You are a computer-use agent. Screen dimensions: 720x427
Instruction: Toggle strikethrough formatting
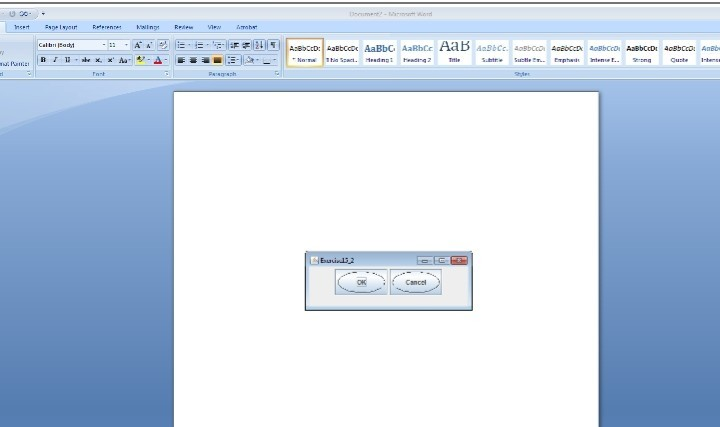tap(86, 60)
